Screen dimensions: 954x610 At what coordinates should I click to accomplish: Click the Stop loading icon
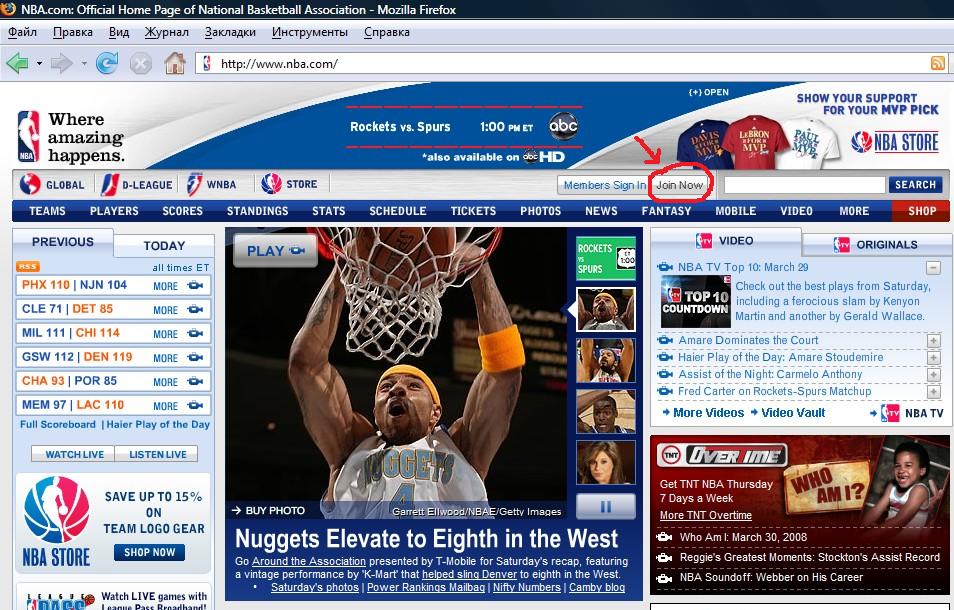coord(141,64)
